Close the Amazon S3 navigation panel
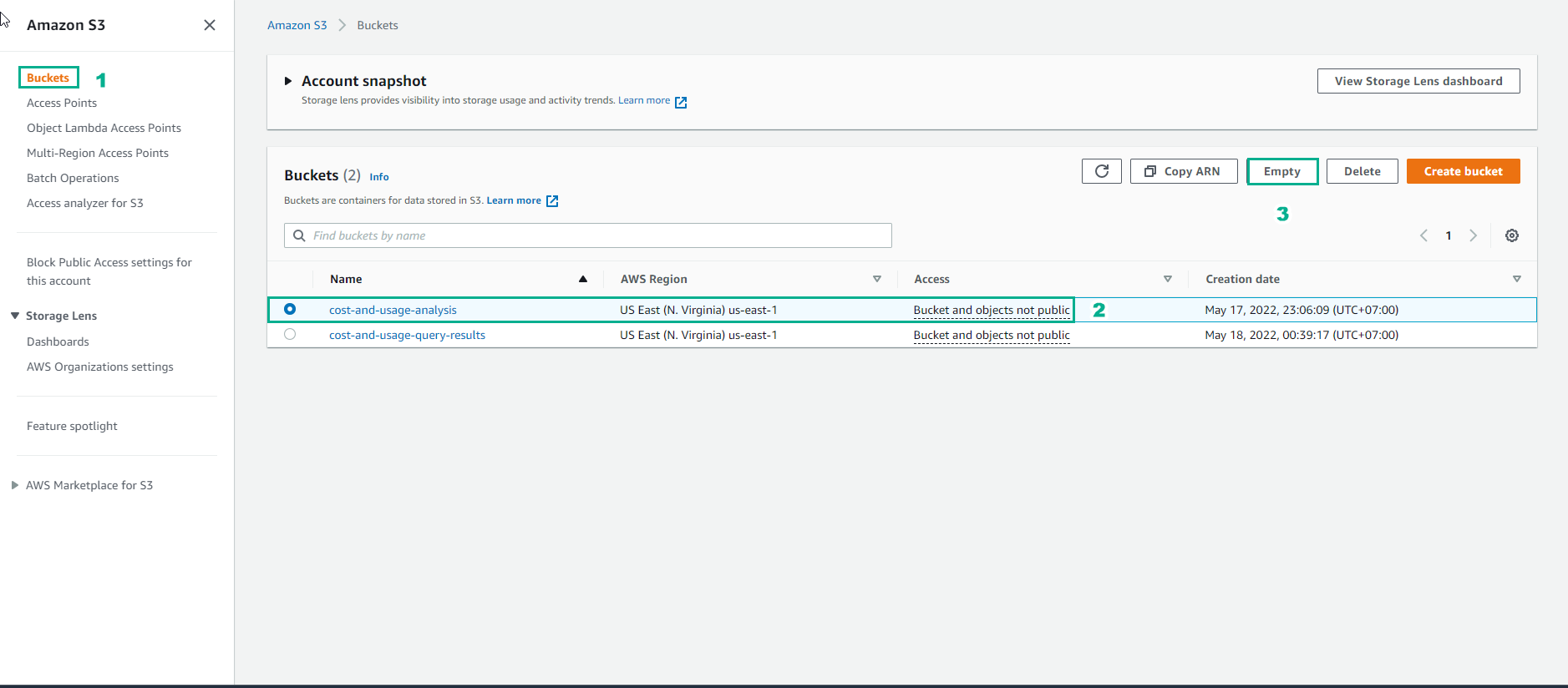 click(210, 25)
